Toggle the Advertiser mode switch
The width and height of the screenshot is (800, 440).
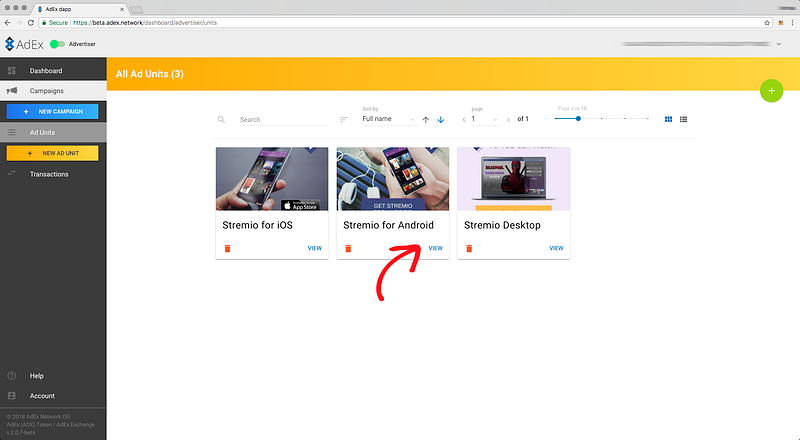click(x=57, y=44)
